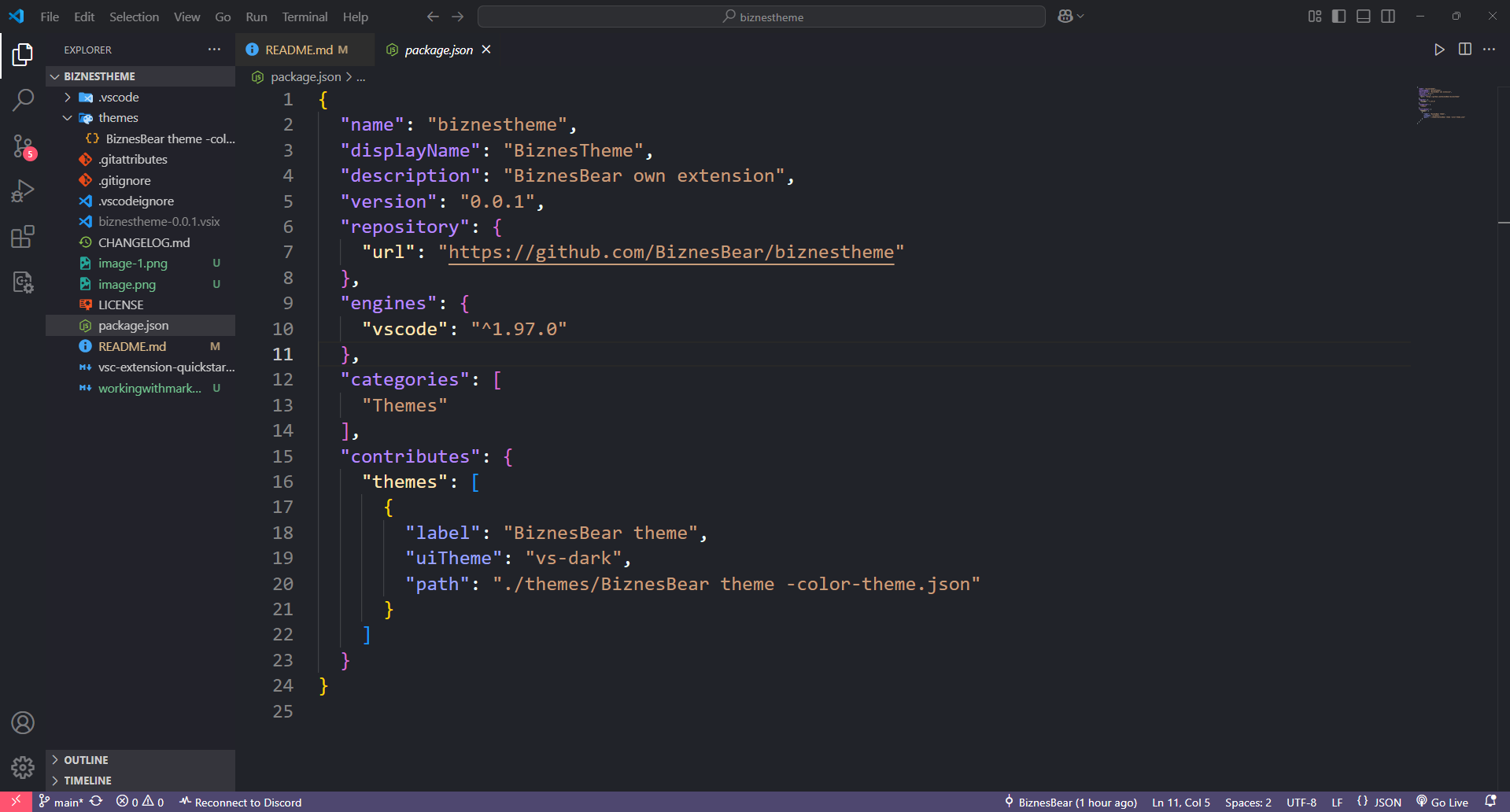Image resolution: width=1510 pixels, height=812 pixels.
Task: Open the Explorer view in activity bar
Action: coord(23,54)
